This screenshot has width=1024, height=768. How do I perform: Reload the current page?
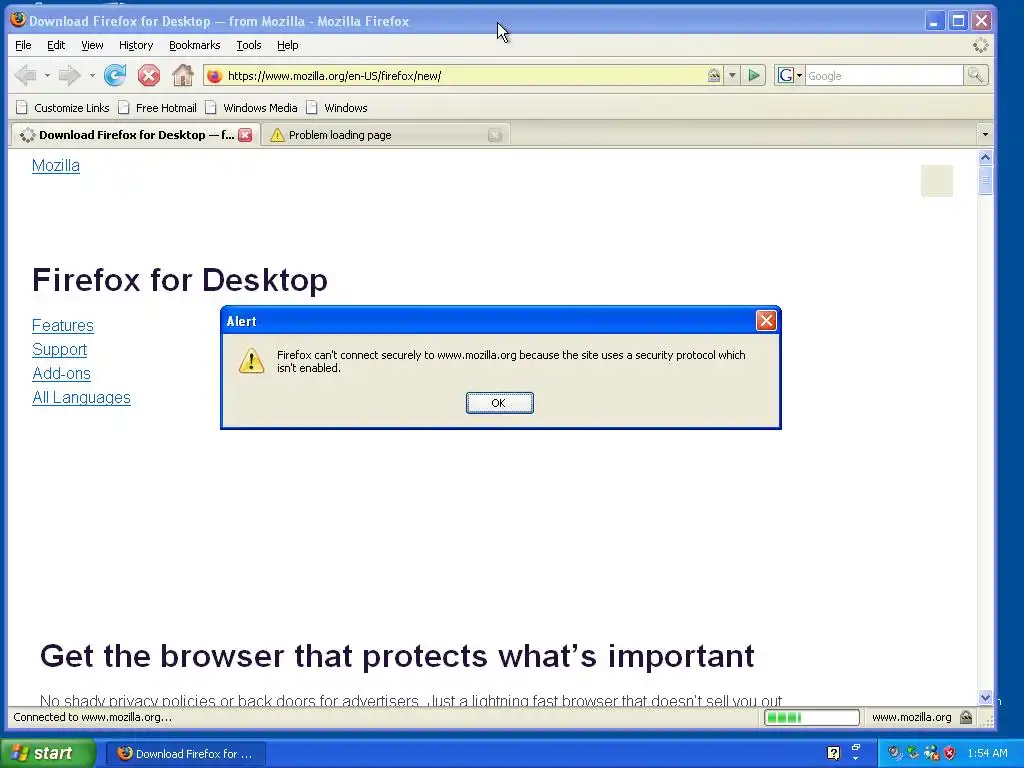[x=116, y=76]
